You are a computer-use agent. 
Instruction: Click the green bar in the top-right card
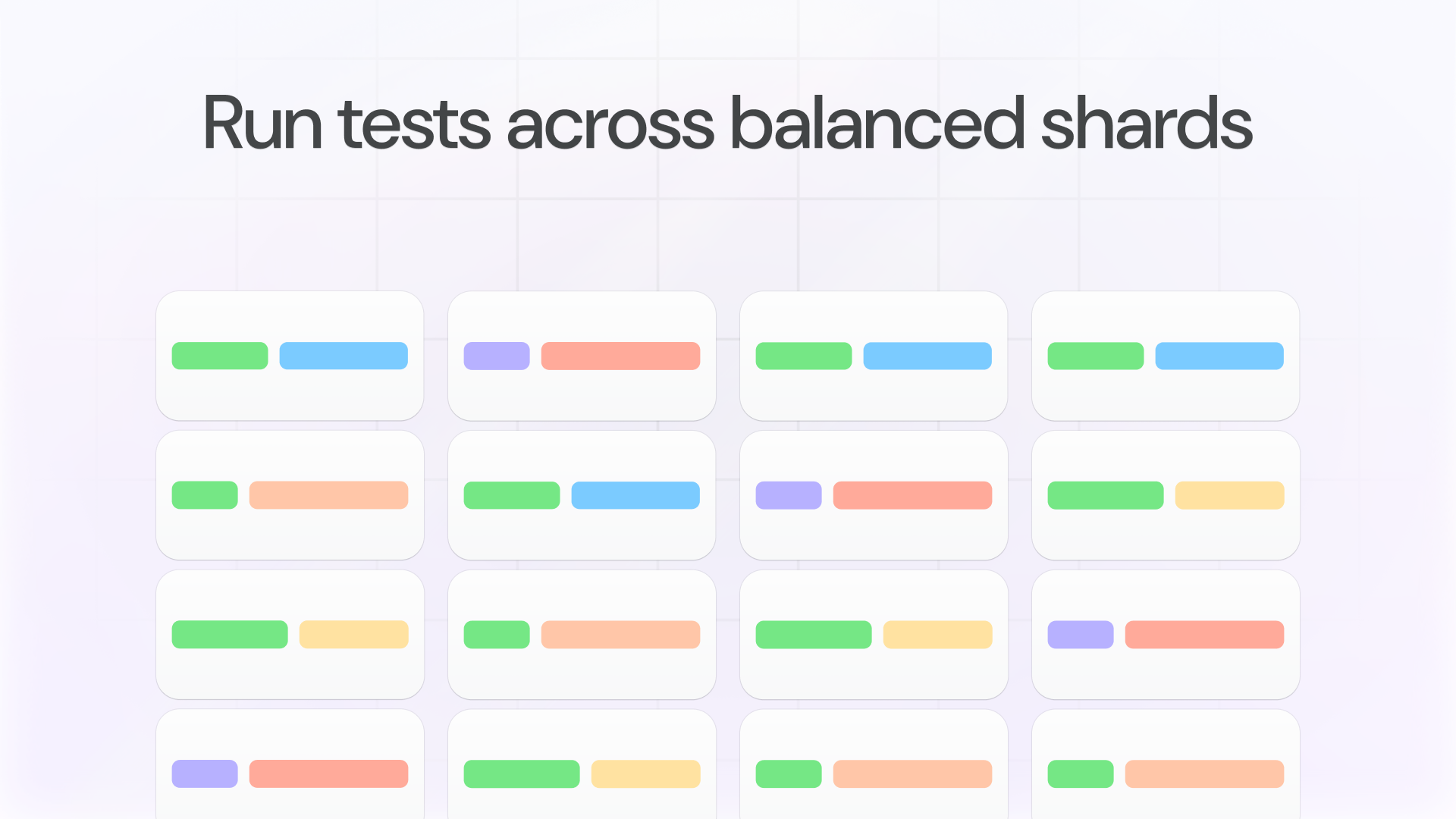click(1096, 356)
